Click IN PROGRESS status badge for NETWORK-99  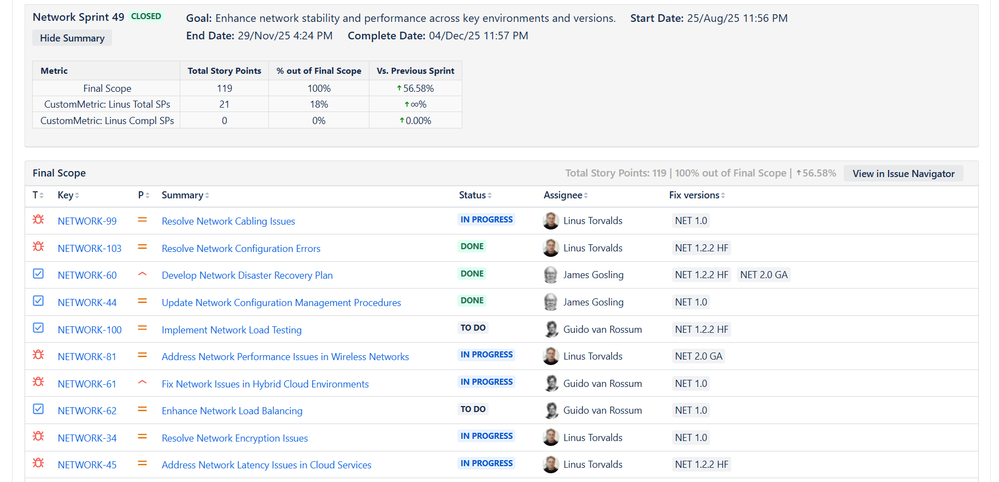[486, 220]
